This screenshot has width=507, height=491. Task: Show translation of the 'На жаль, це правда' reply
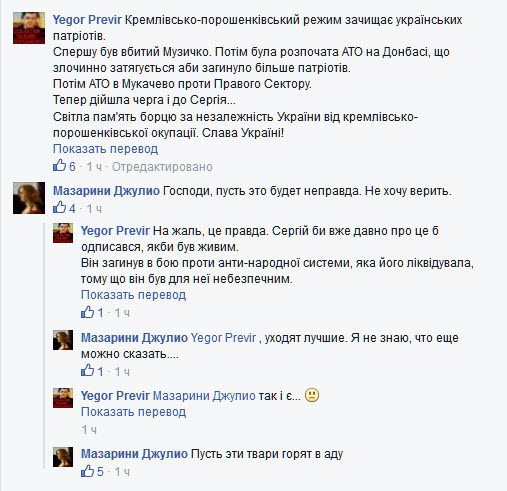point(133,295)
